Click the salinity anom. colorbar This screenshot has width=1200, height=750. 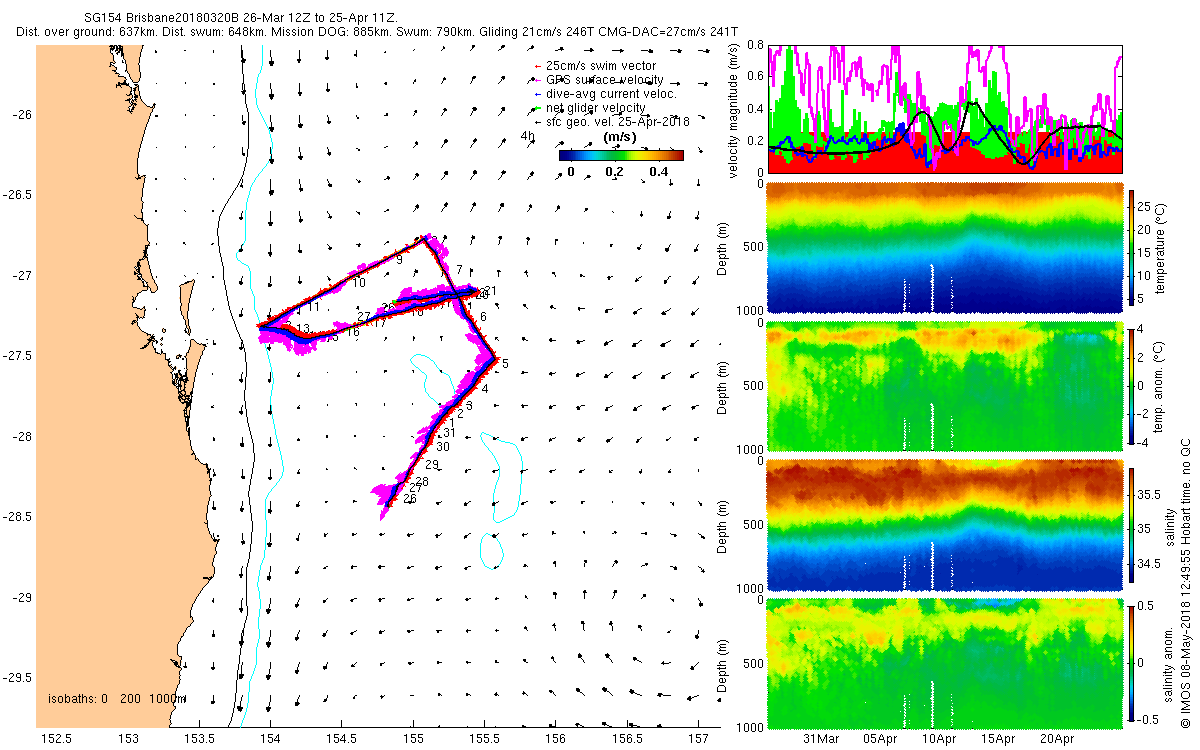coord(1131,662)
